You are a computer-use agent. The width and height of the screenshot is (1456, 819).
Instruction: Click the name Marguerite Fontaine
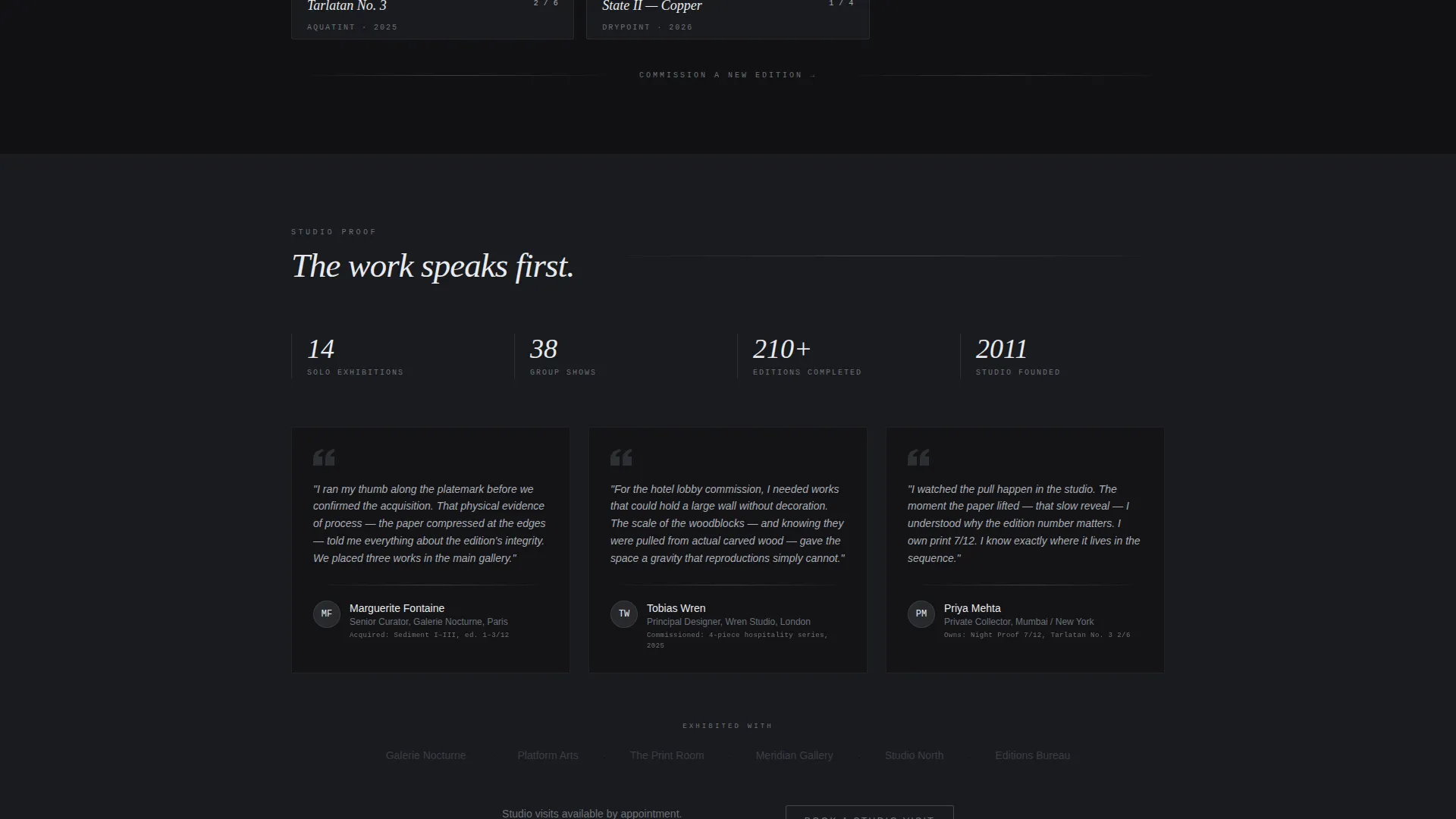[397, 608]
